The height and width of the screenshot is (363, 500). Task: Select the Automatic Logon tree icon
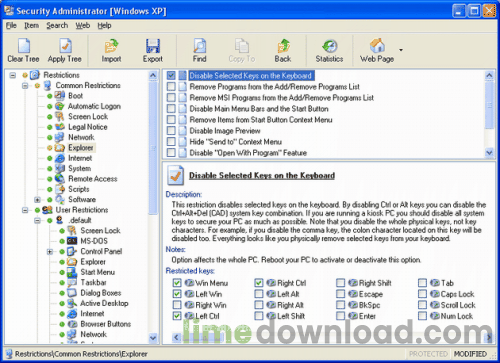(60, 106)
